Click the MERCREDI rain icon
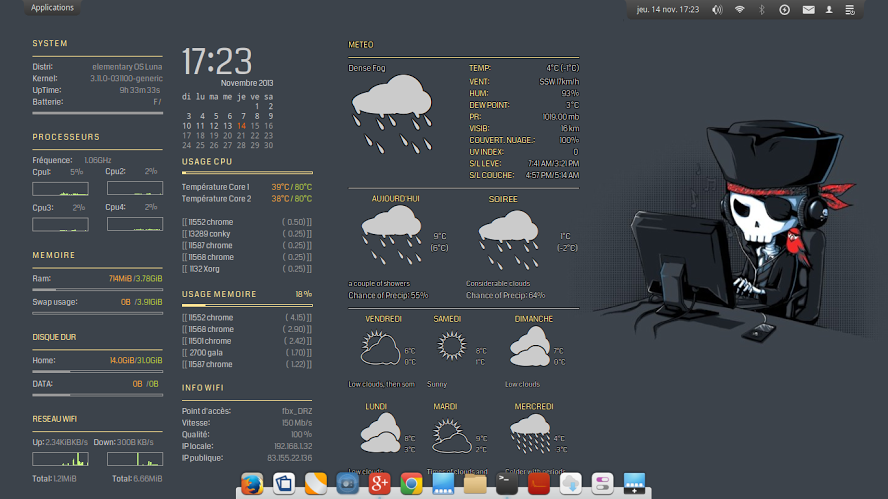Viewport: 888px width, 499px height. click(x=530, y=433)
